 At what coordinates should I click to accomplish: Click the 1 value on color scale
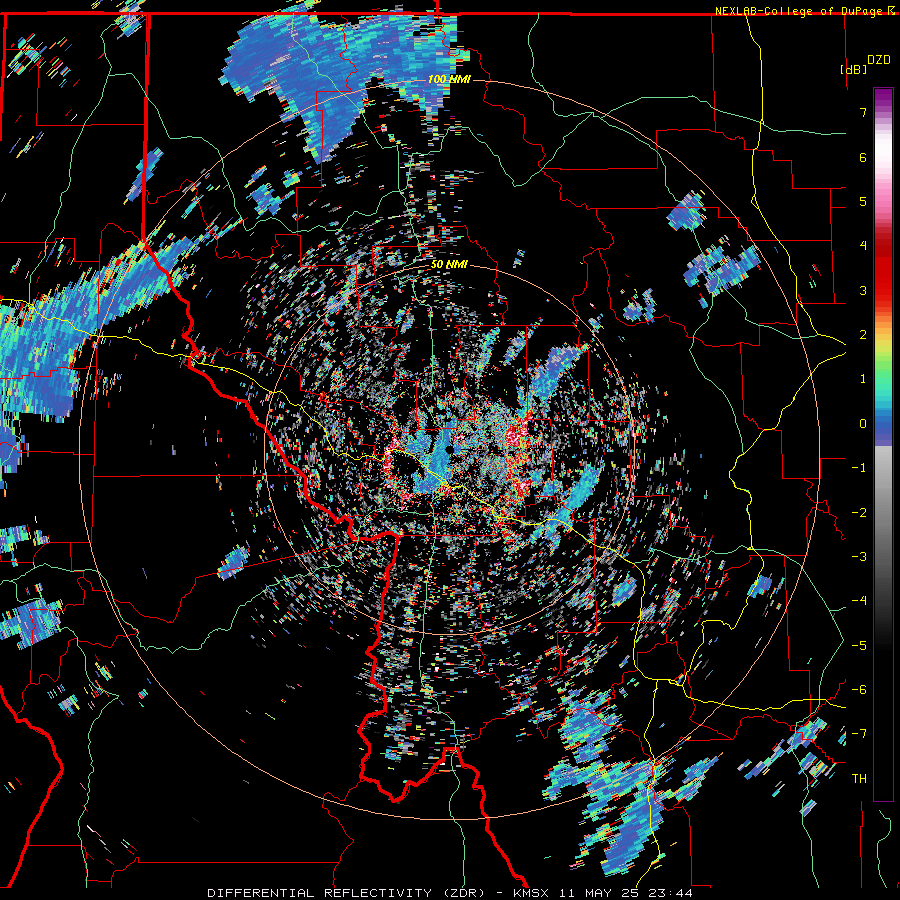[863, 379]
